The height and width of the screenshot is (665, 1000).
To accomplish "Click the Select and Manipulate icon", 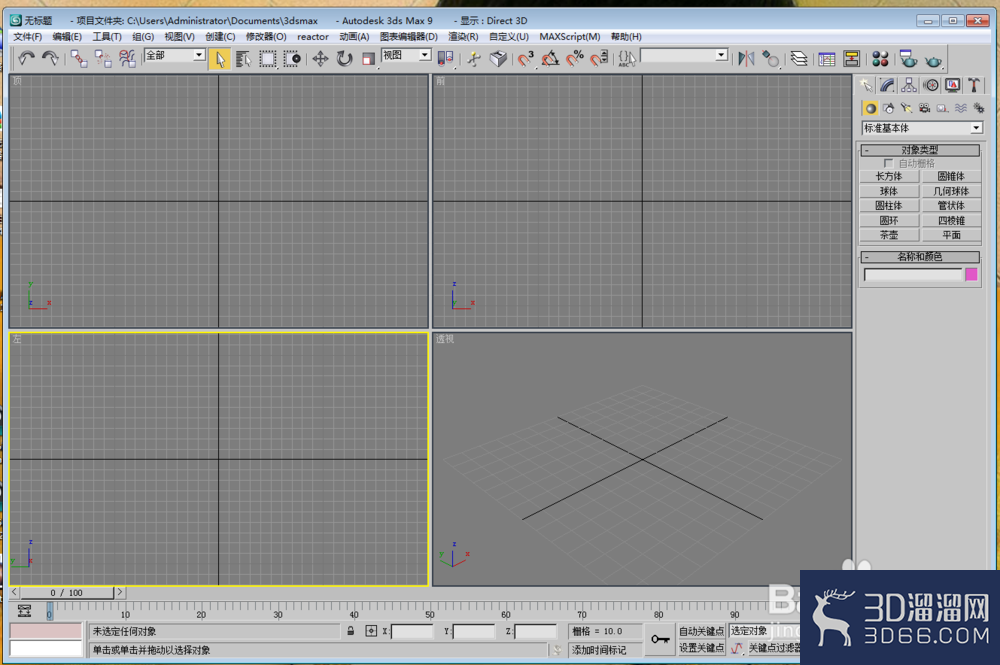I will (474, 59).
